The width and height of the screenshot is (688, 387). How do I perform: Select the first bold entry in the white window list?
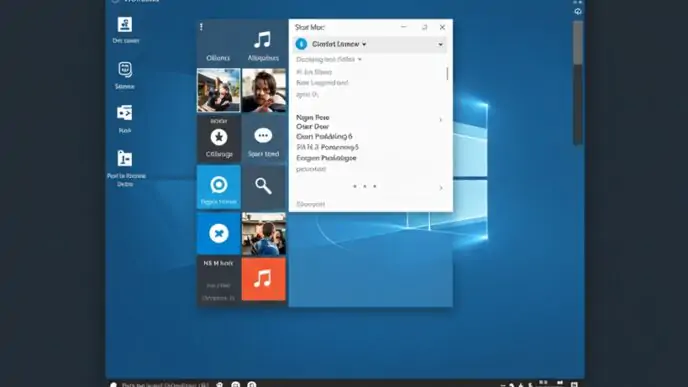click(x=313, y=117)
